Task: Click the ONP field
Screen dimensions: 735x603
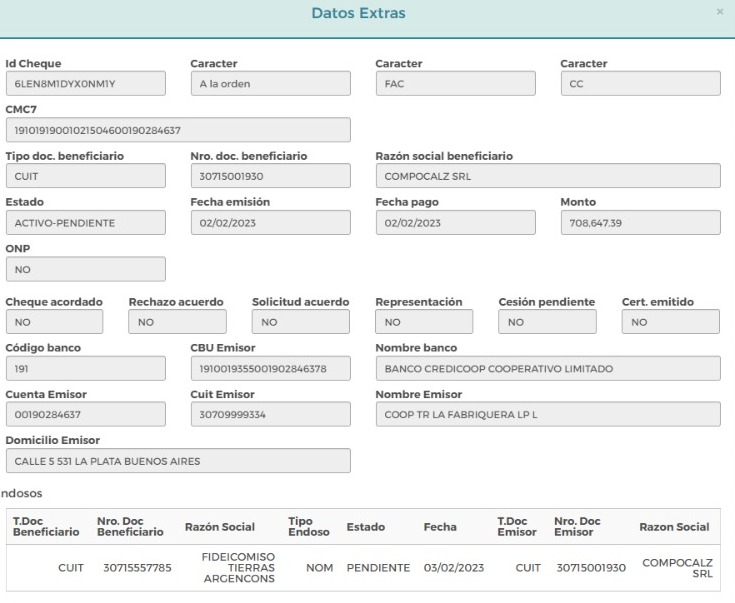Action: pos(86,269)
